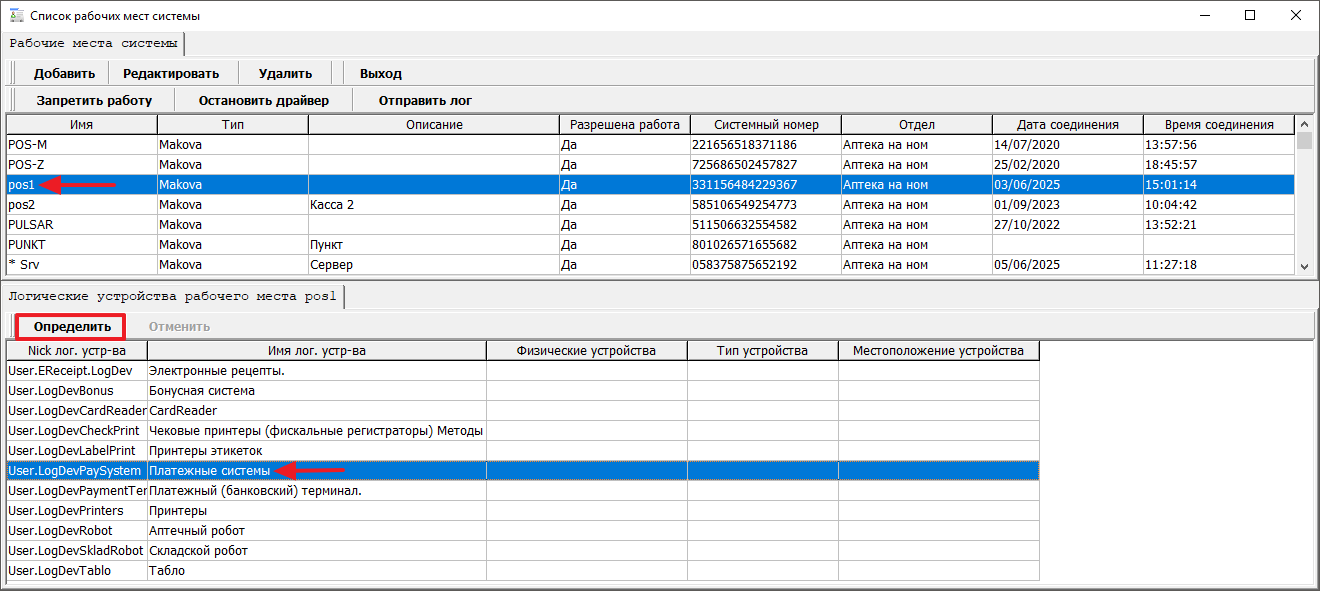The height and width of the screenshot is (591, 1320).
Task: Click the window title bar app icon
Action: 15,16
